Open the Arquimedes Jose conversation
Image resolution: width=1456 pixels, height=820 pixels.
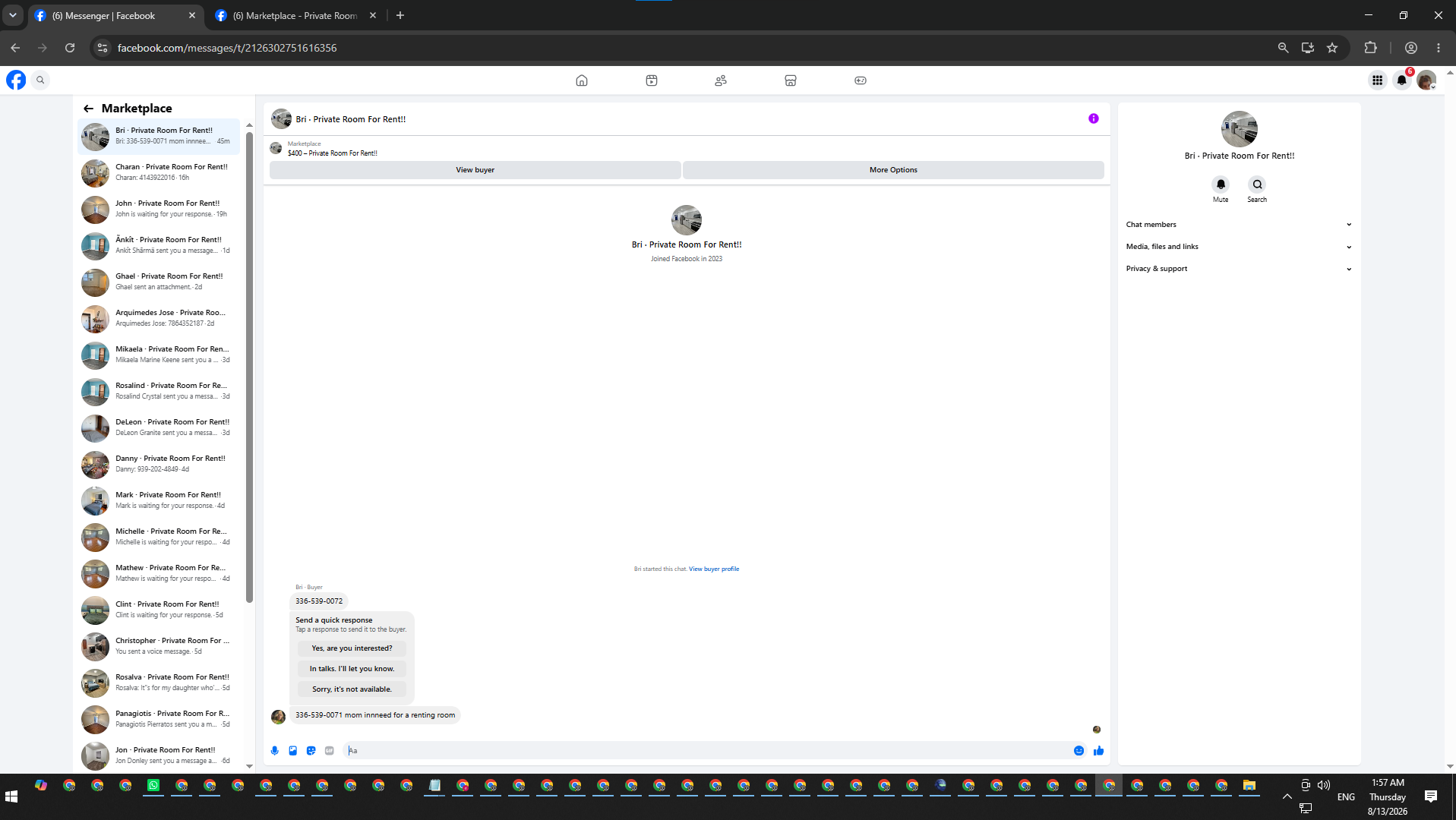point(159,318)
